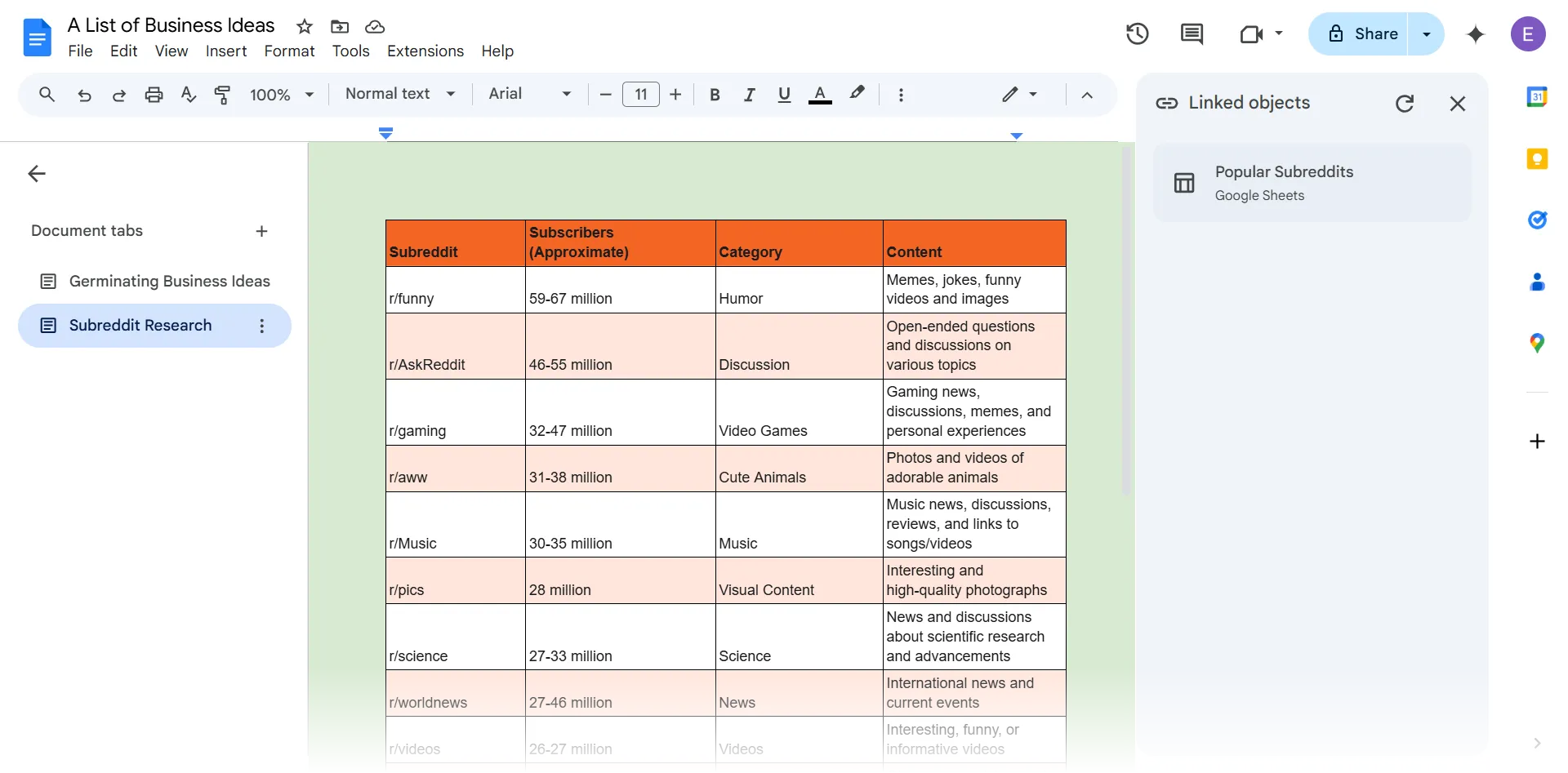Open Google Calendar side panel
Image resolution: width=1568 pixels, height=773 pixels.
pyautogui.click(x=1537, y=96)
